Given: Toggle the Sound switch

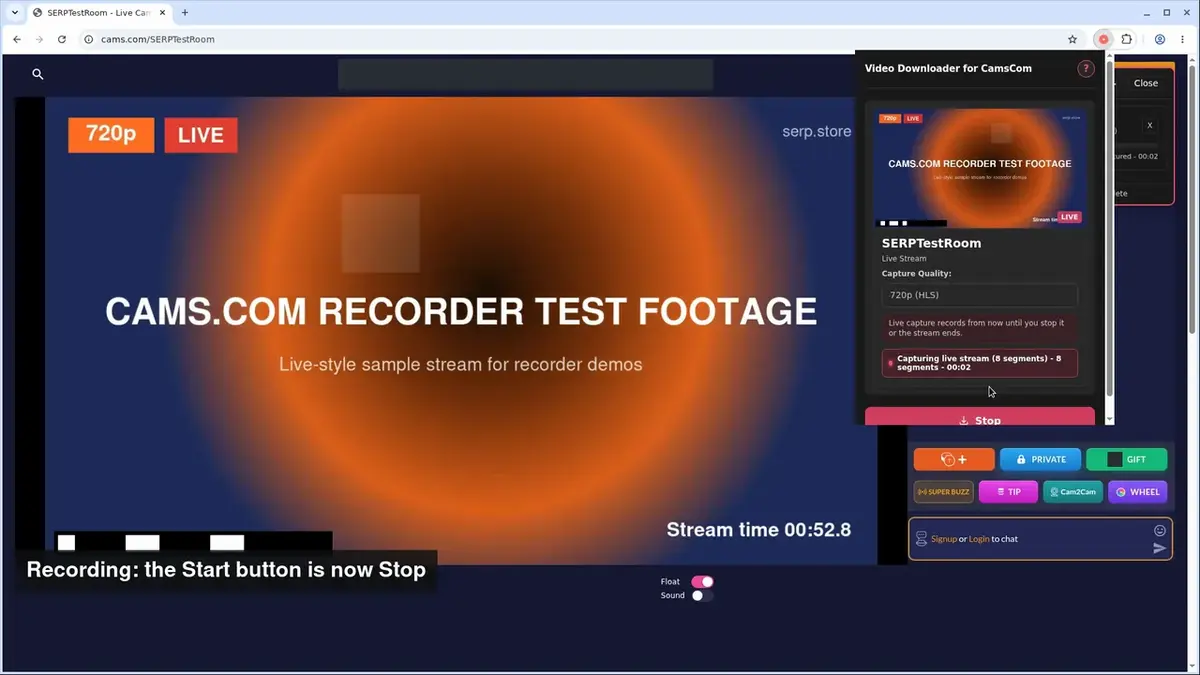Looking at the screenshot, I should pyautogui.click(x=702, y=595).
